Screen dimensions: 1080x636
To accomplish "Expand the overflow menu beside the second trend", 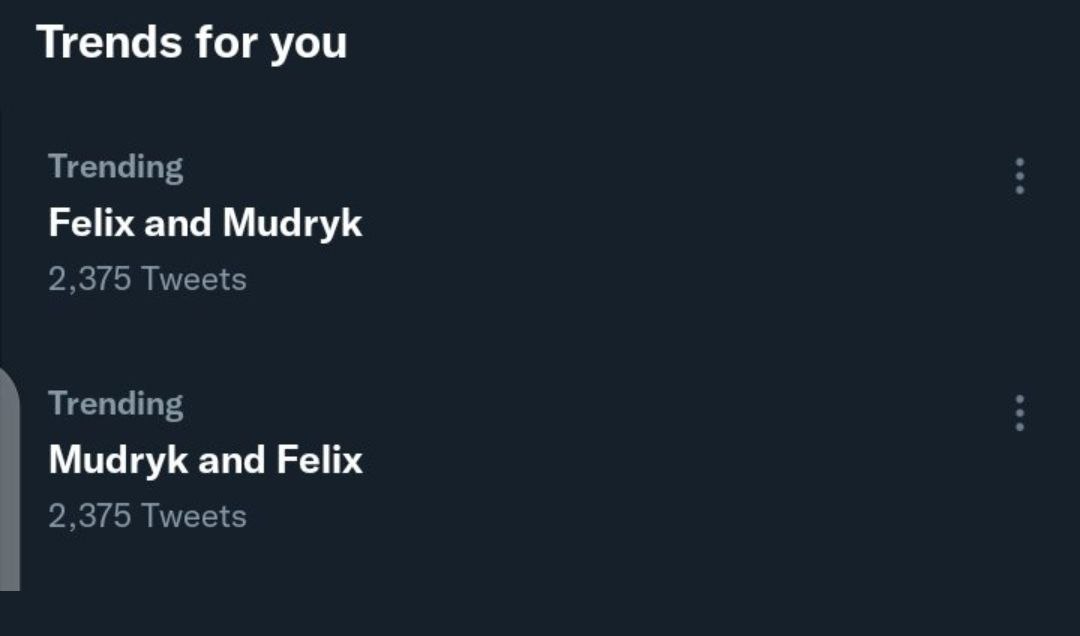I will coord(1019,413).
